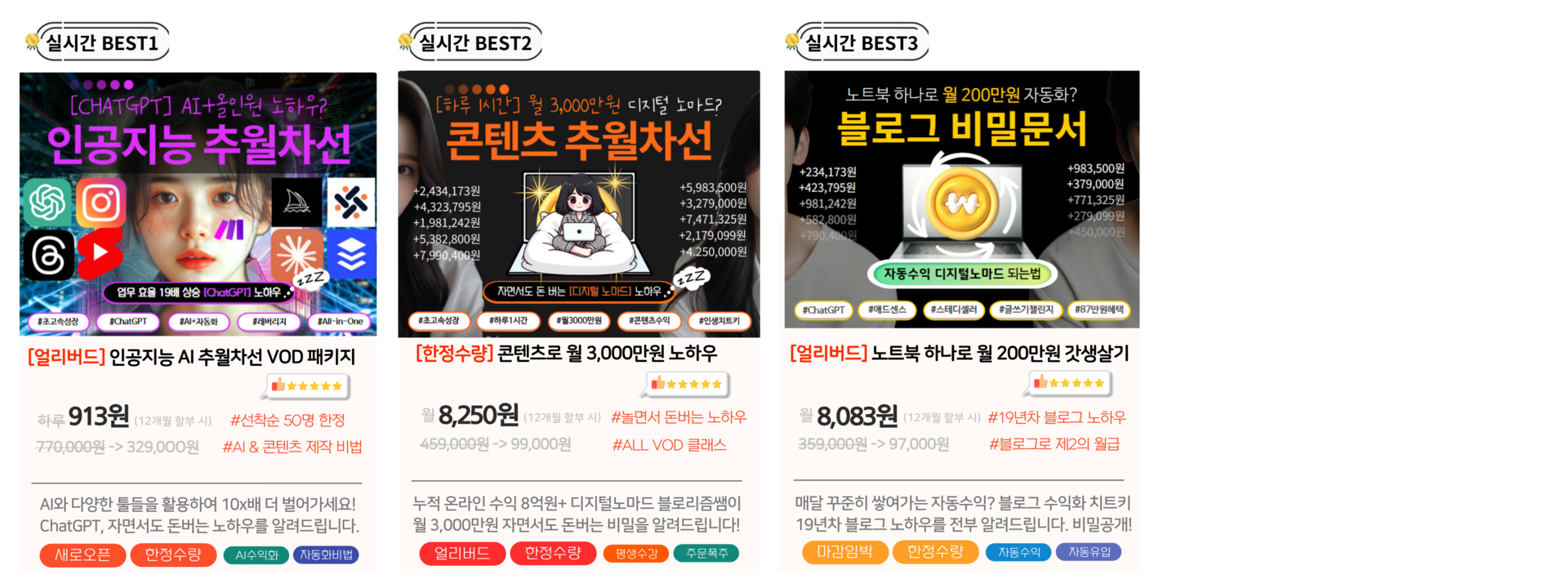The height and width of the screenshot is (588, 1568).
Task: Click the 마감임박 orange tag
Action: click(x=845, y=552)
